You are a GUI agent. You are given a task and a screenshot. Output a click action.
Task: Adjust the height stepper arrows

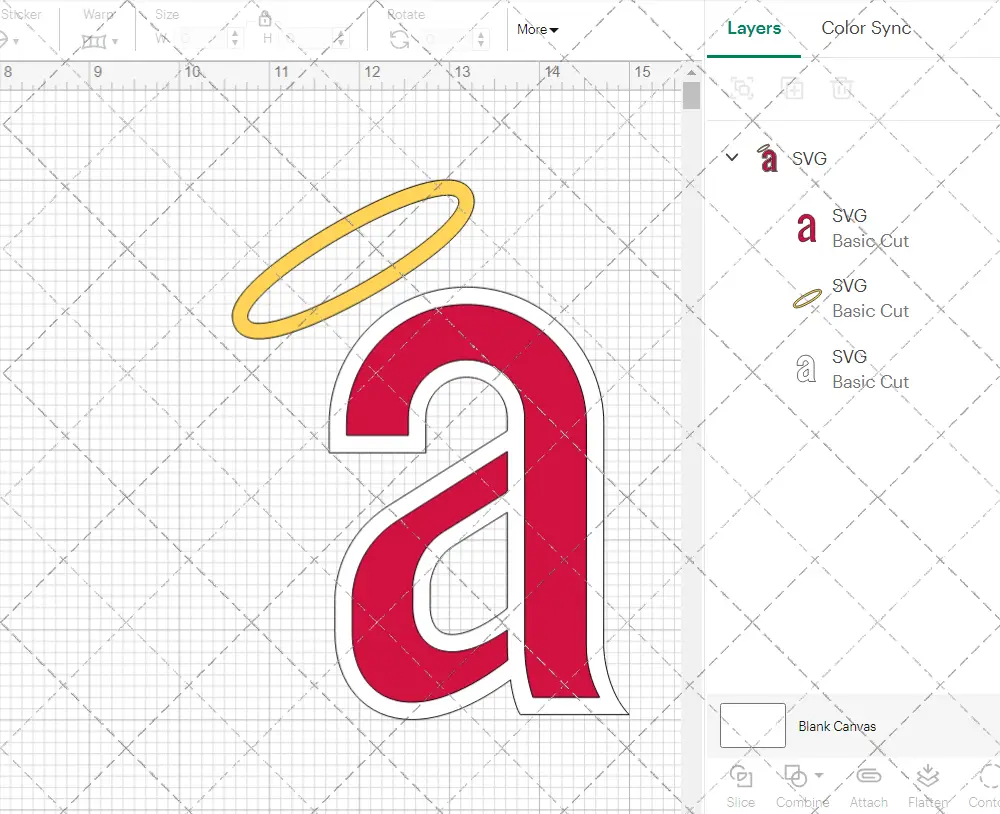(341, 39)
